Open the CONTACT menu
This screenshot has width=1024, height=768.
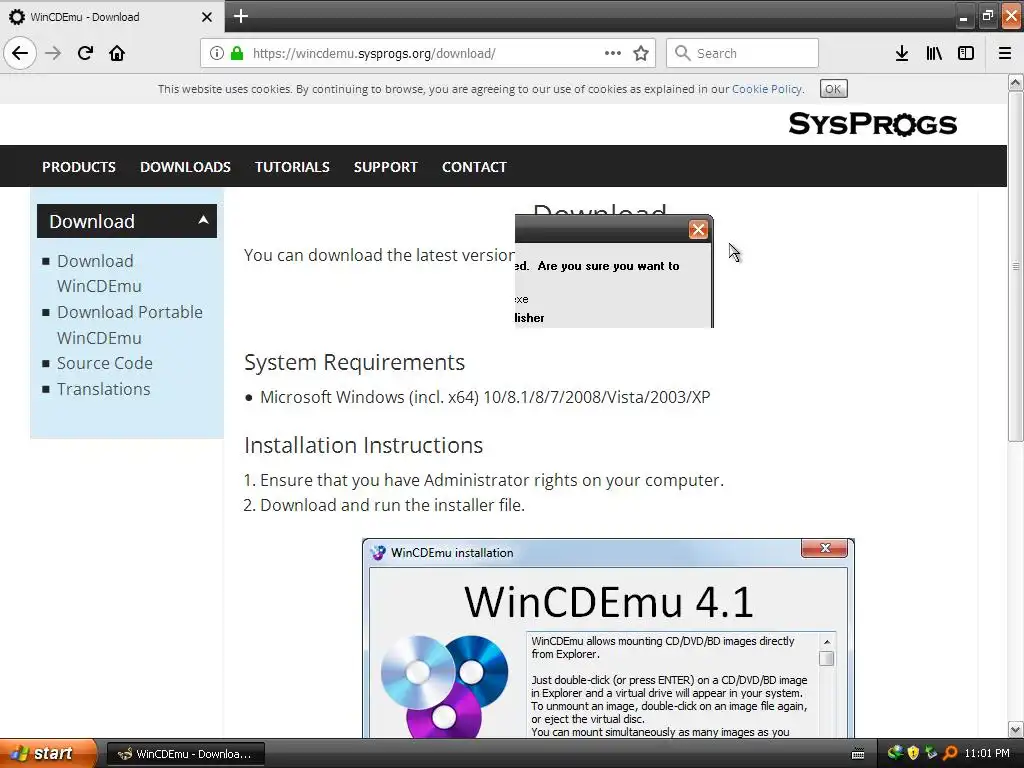click(474, 167)
